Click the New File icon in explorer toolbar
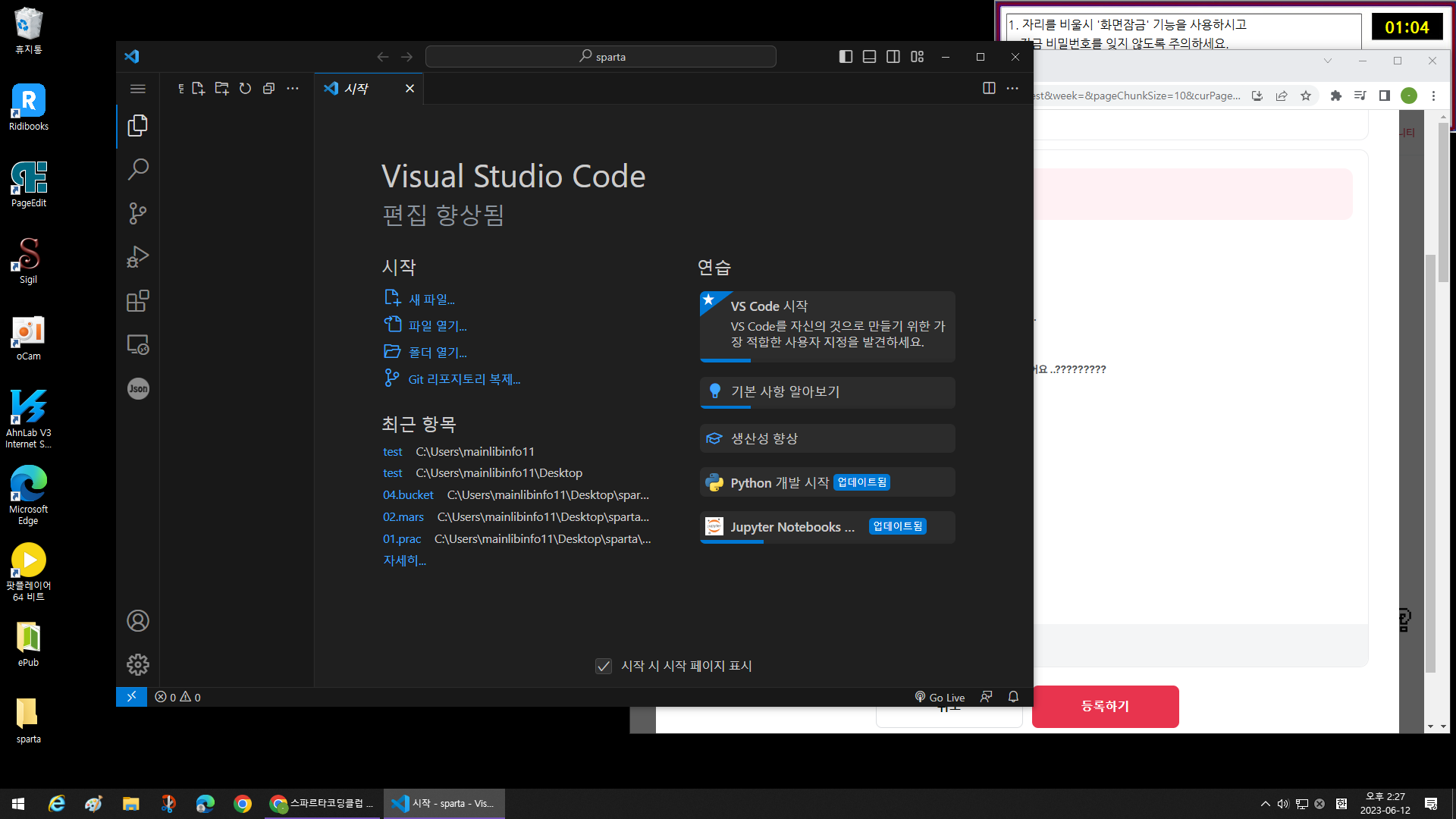 point(199,89)
